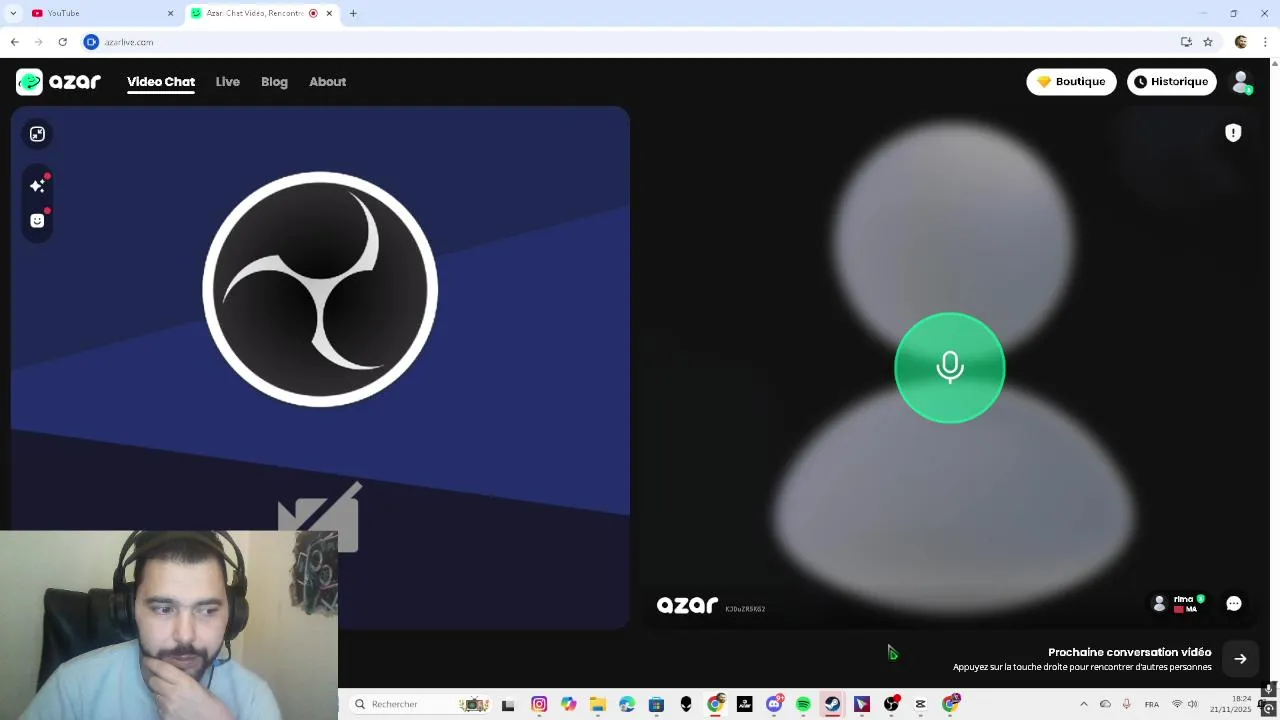
Task: Open Task View from the taskbar
Action: click(508, 704)
